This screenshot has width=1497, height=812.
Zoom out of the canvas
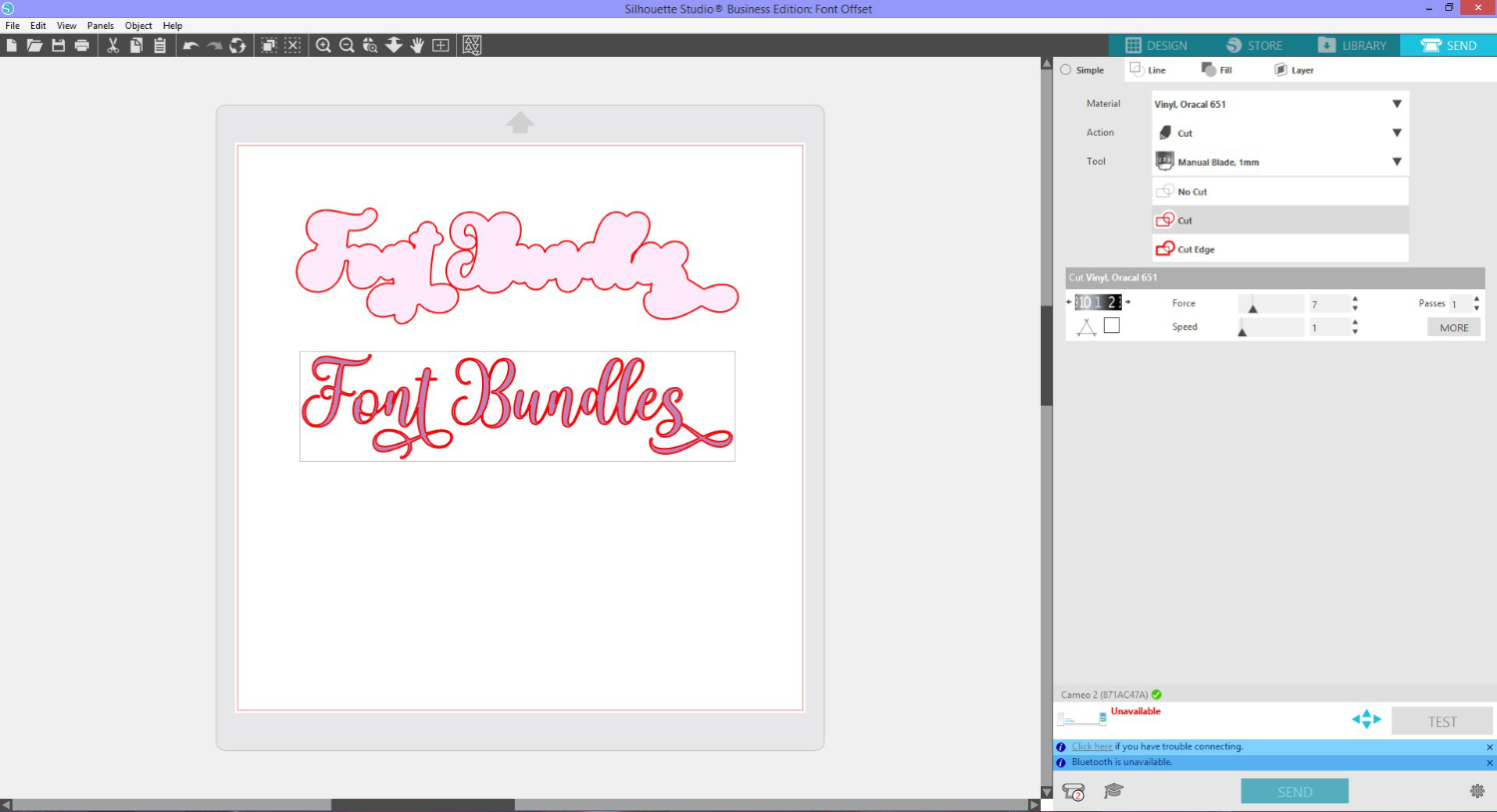point(346,45)
